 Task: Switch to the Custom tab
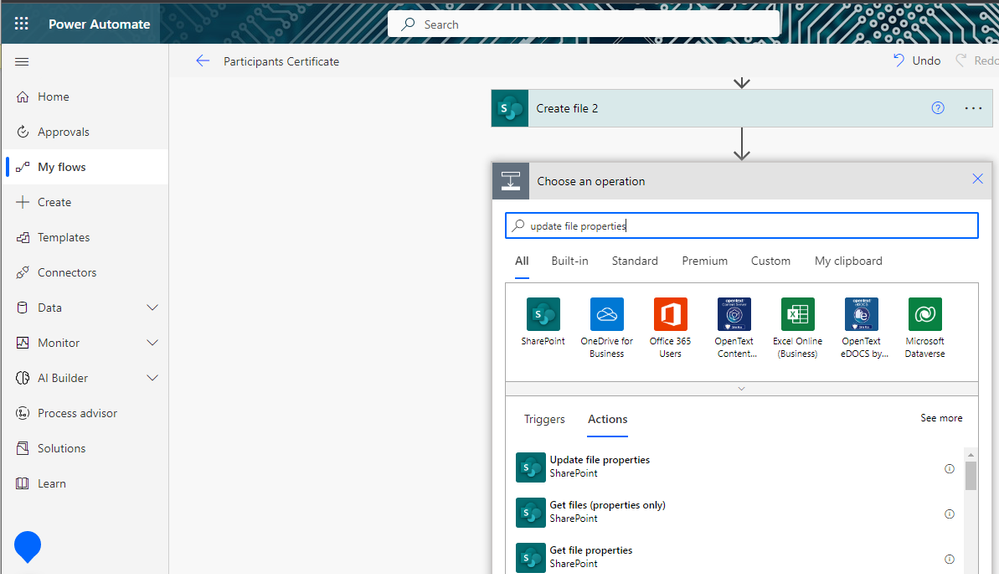[770, 261]
